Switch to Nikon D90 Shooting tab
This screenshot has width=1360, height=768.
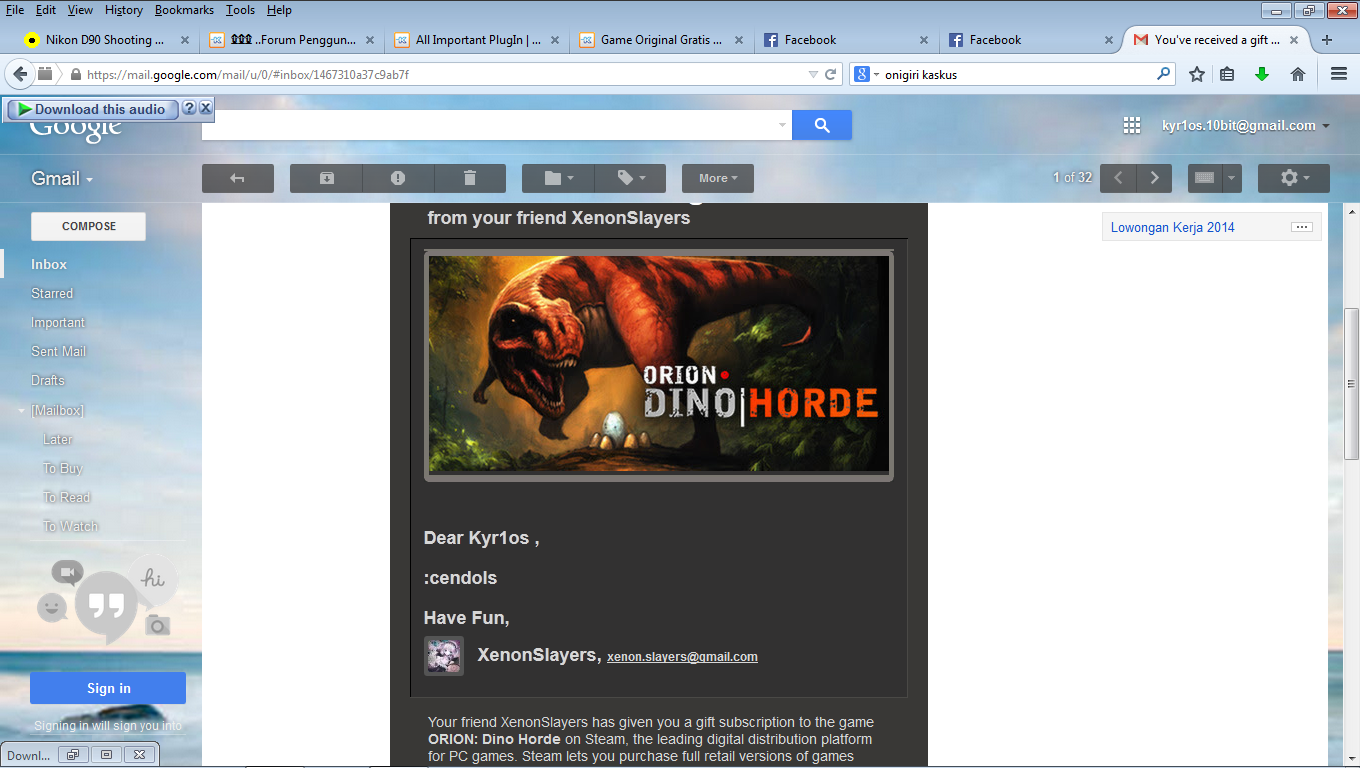tap(106, 40)
